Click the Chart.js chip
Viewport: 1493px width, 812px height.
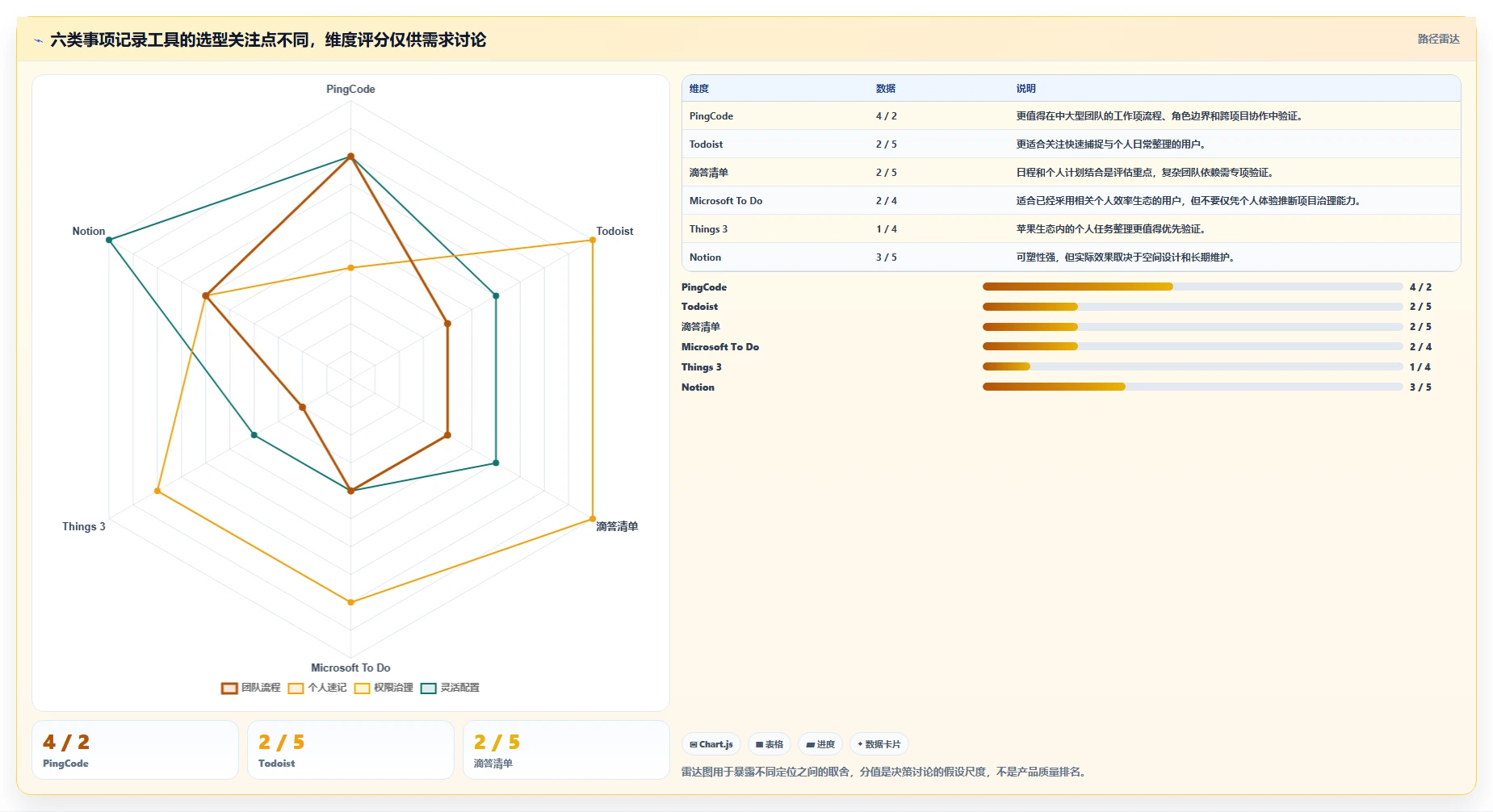coord(711,744)
